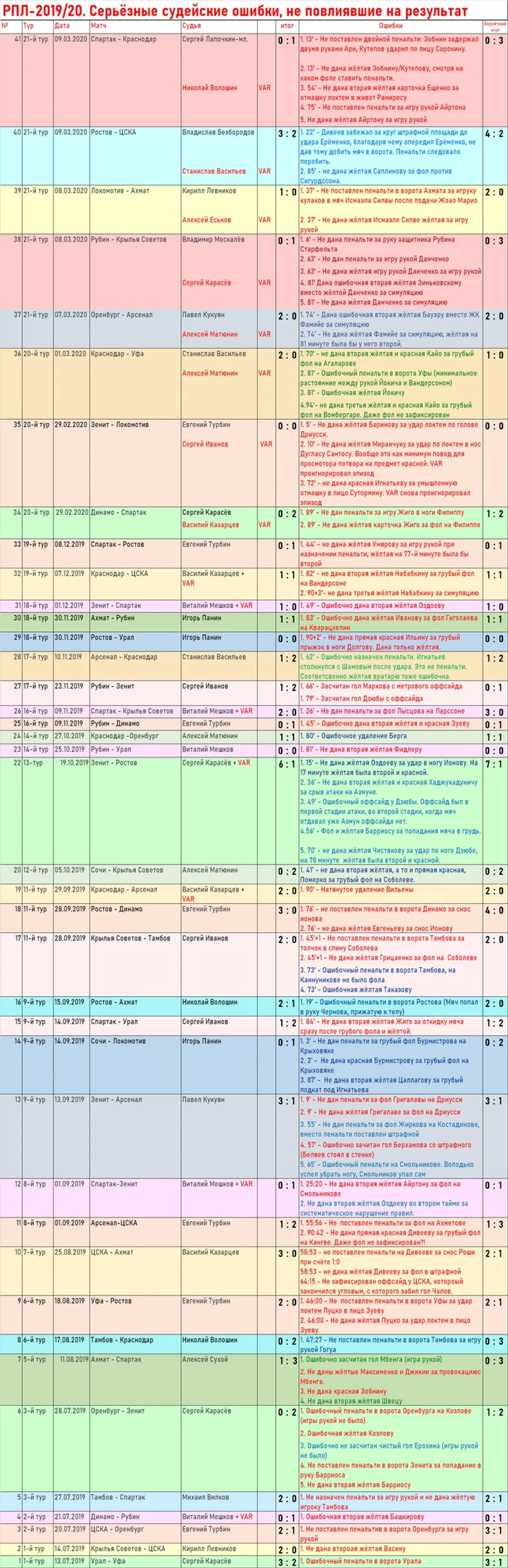Select match cell "Арсенал-ЦСКА"
508x1568 pixels.
coord(114,1223)
